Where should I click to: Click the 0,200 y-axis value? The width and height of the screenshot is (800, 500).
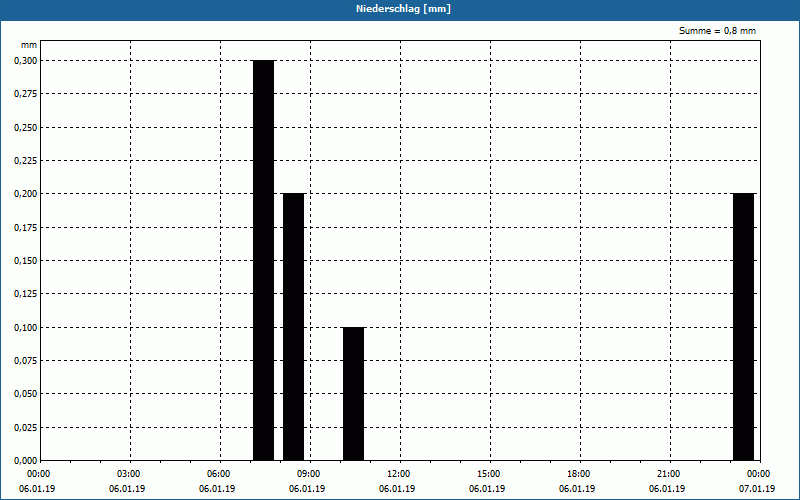pos(26,194)
